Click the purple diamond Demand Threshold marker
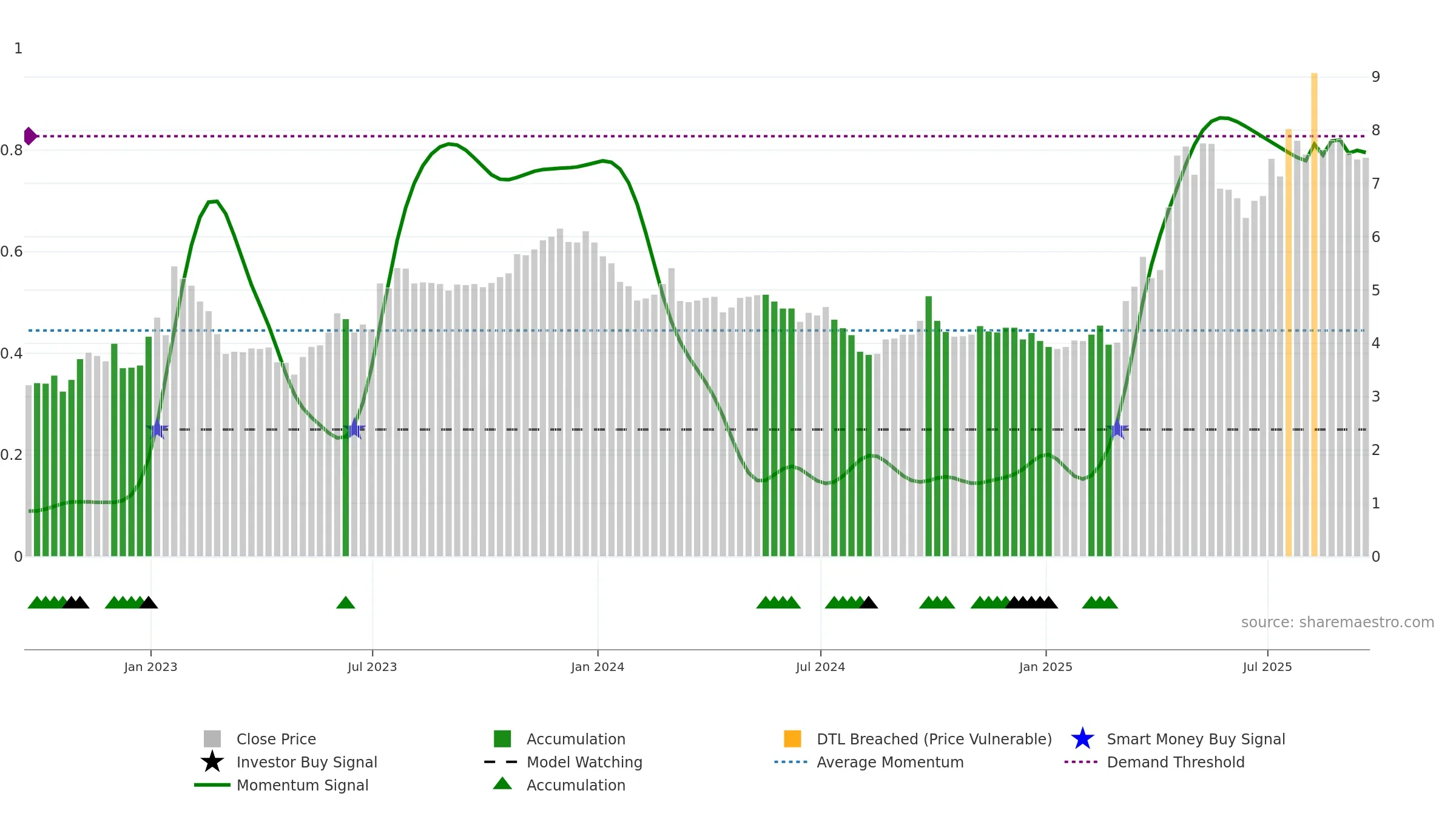Viewport: 1456px width, 819px height. 30,136
